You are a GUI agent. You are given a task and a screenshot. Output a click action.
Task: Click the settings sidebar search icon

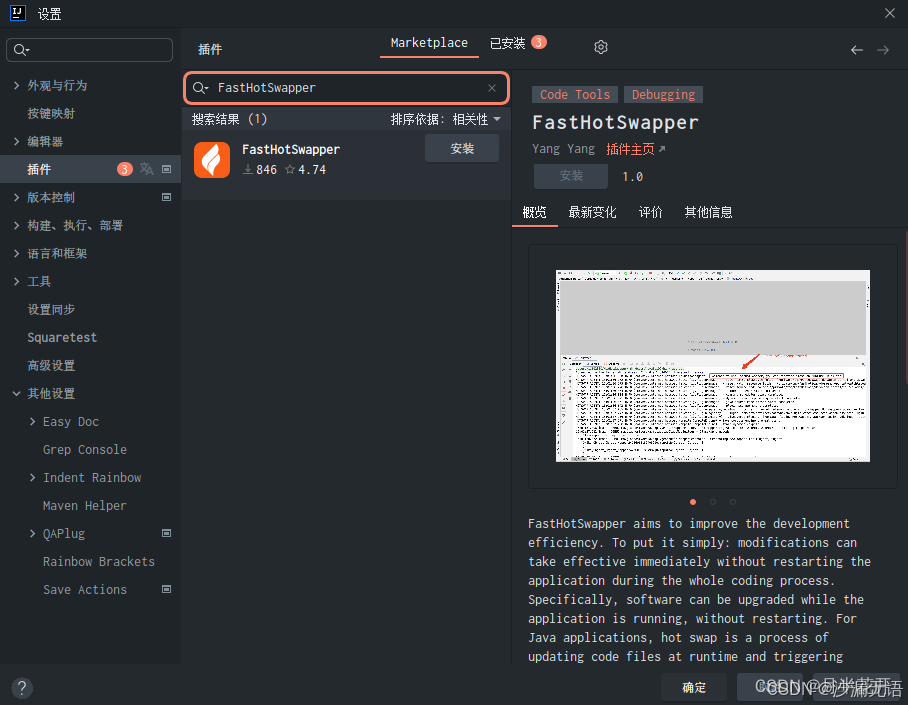21,50
